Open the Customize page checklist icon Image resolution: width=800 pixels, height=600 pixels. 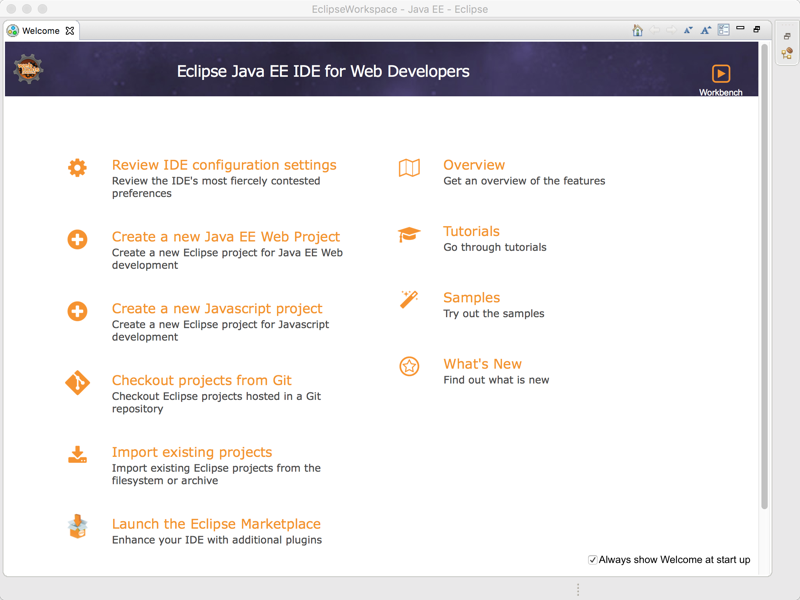point(723,30)
